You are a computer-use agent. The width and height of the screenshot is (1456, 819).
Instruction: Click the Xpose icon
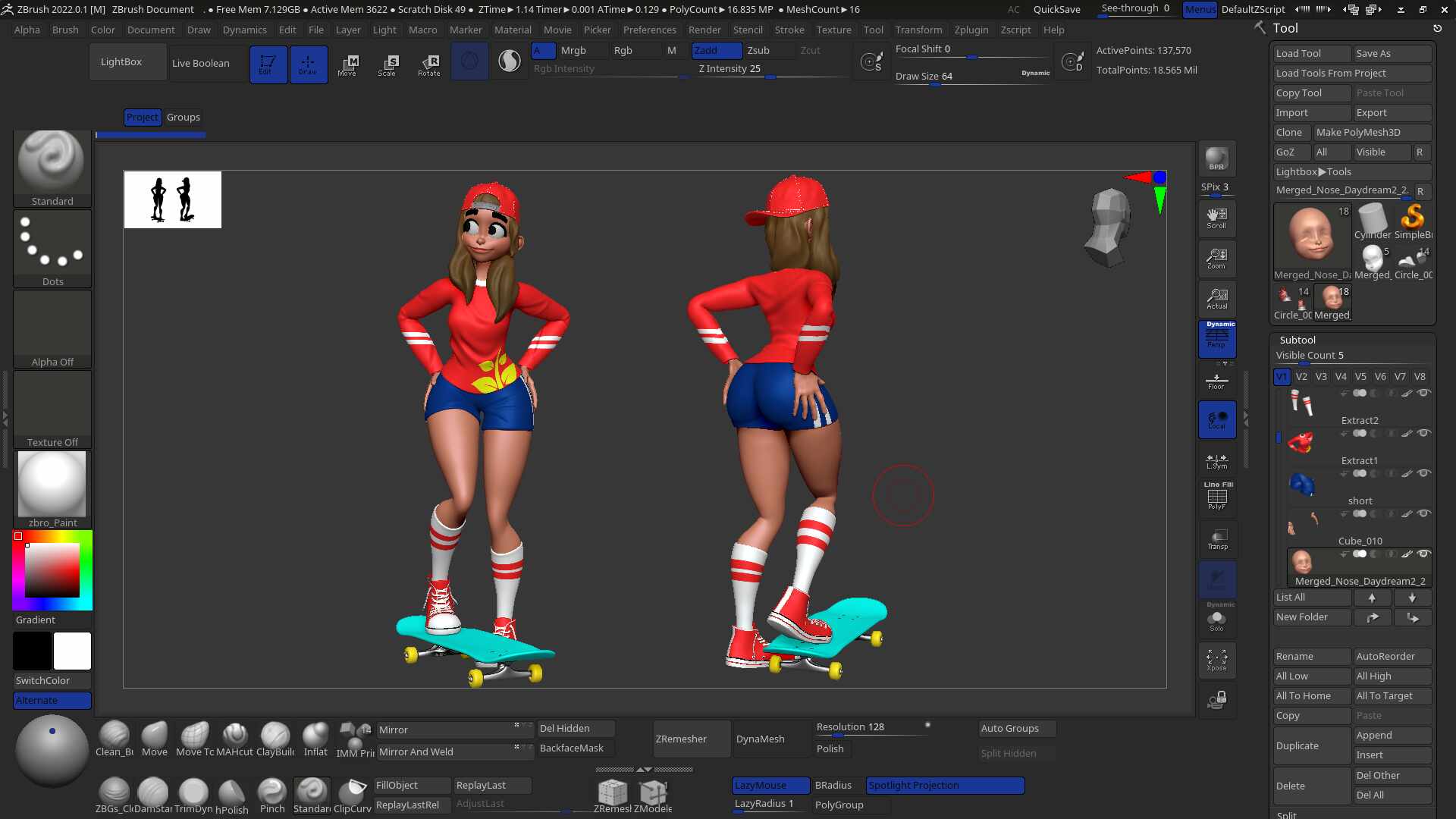tap(1216, 660)
